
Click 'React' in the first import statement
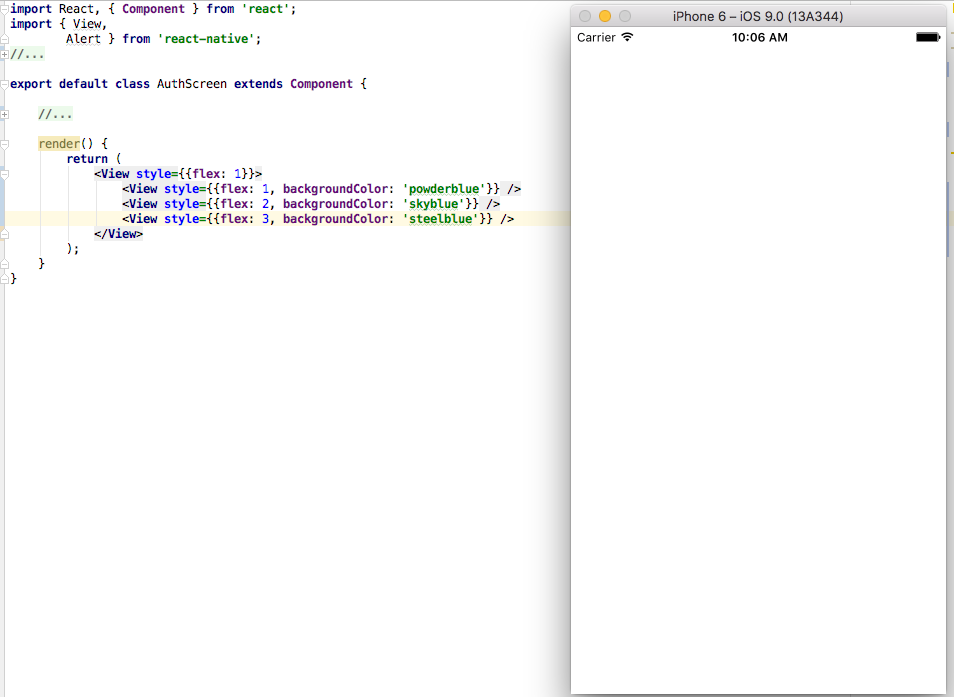coord(76,9)
